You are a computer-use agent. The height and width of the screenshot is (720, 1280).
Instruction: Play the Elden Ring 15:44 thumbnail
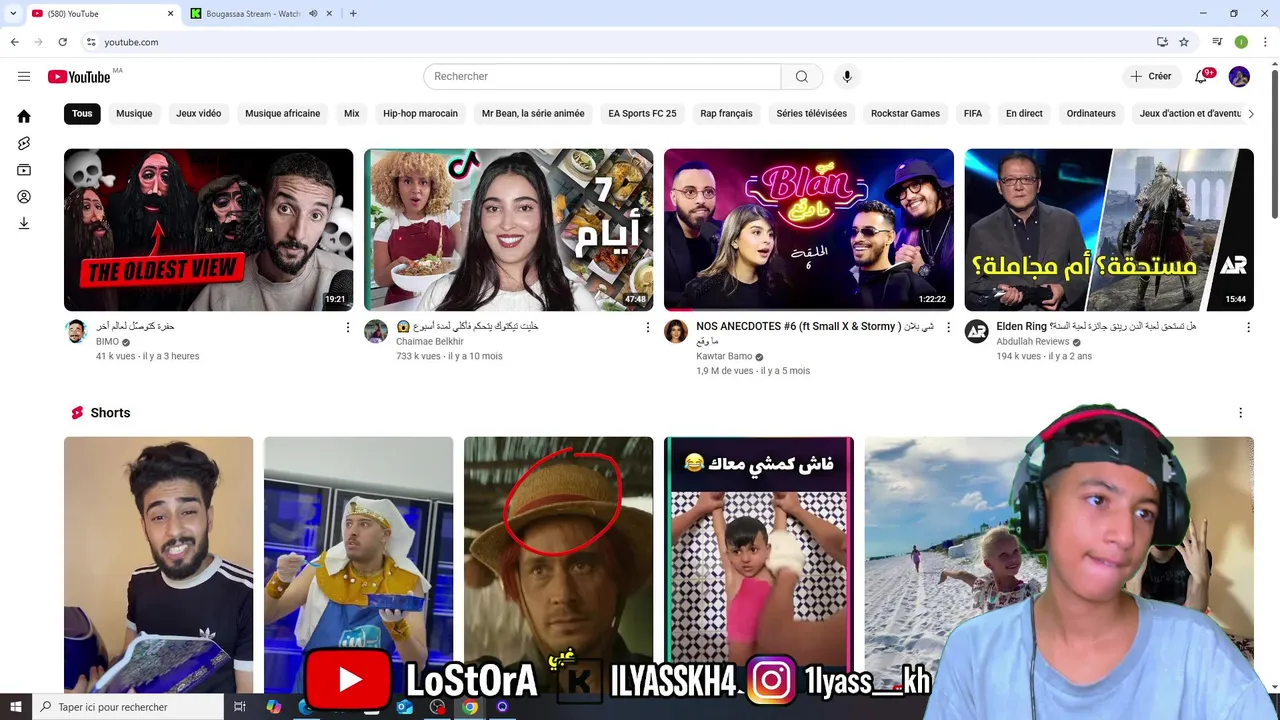click(1109, 230)
